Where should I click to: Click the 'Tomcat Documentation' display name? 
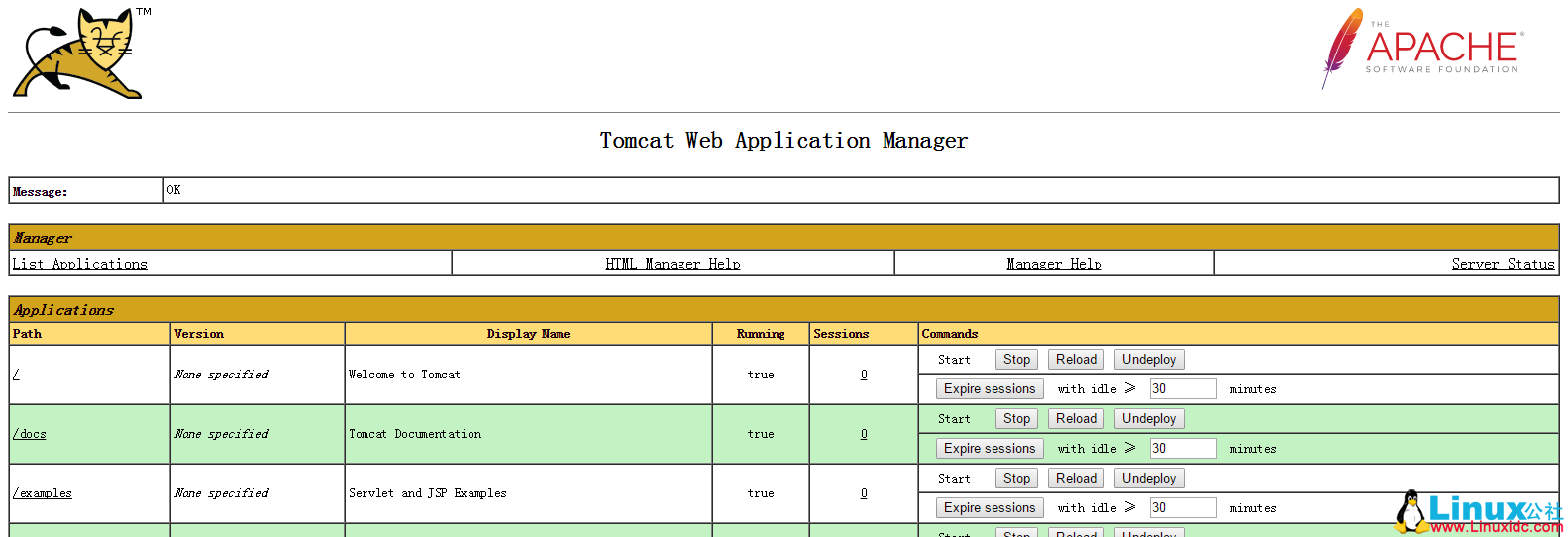[415, 434]
